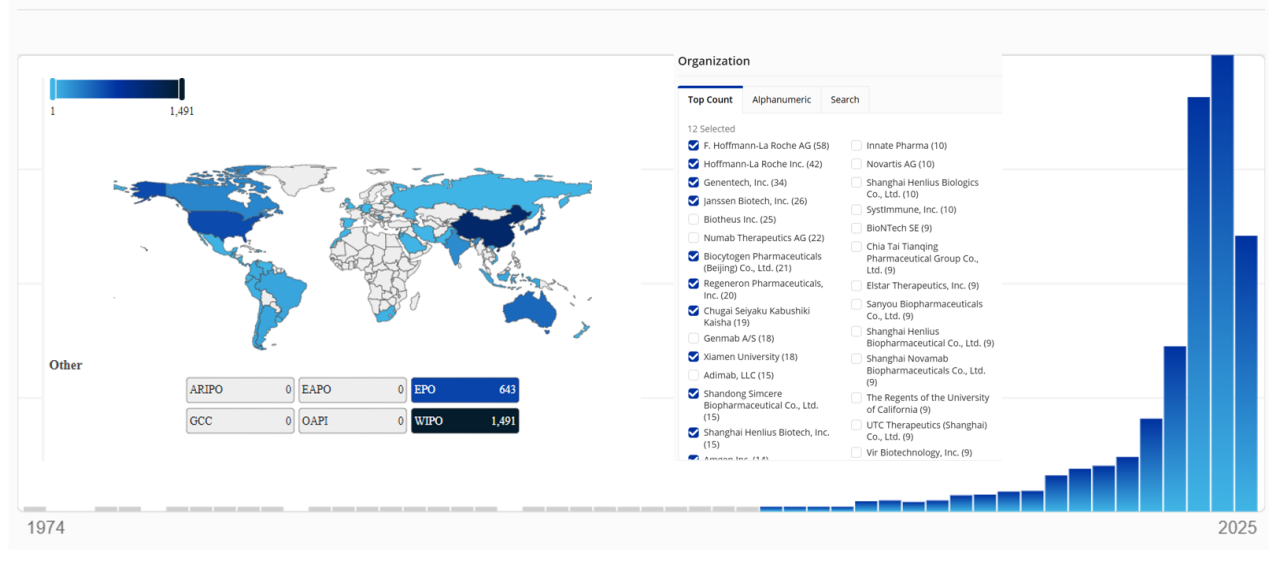
Task: Check Vir Biotechnology, Inc. (9)
Action: click(857, 453)
